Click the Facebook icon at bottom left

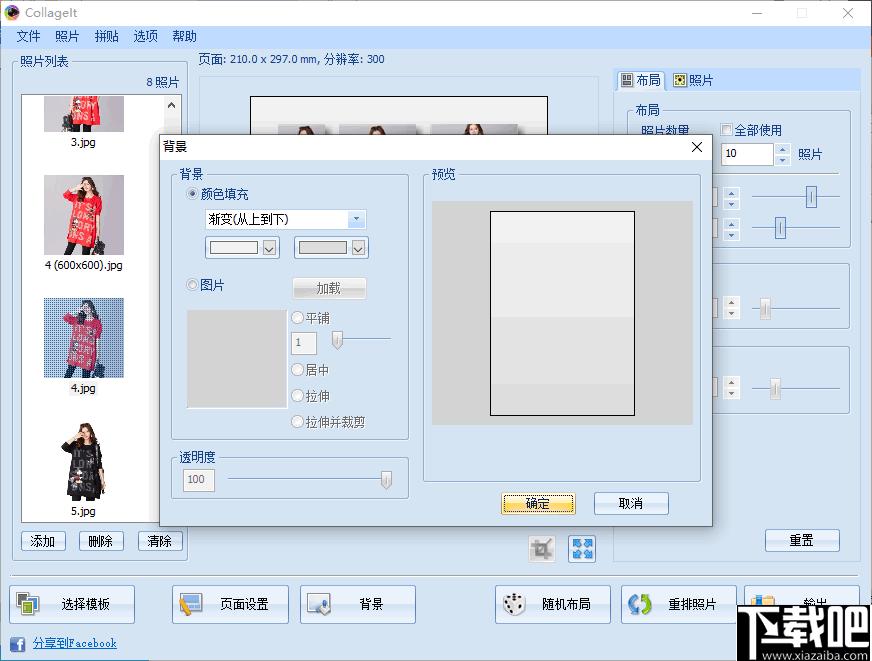pyautogui.click(x=17, y=644)
